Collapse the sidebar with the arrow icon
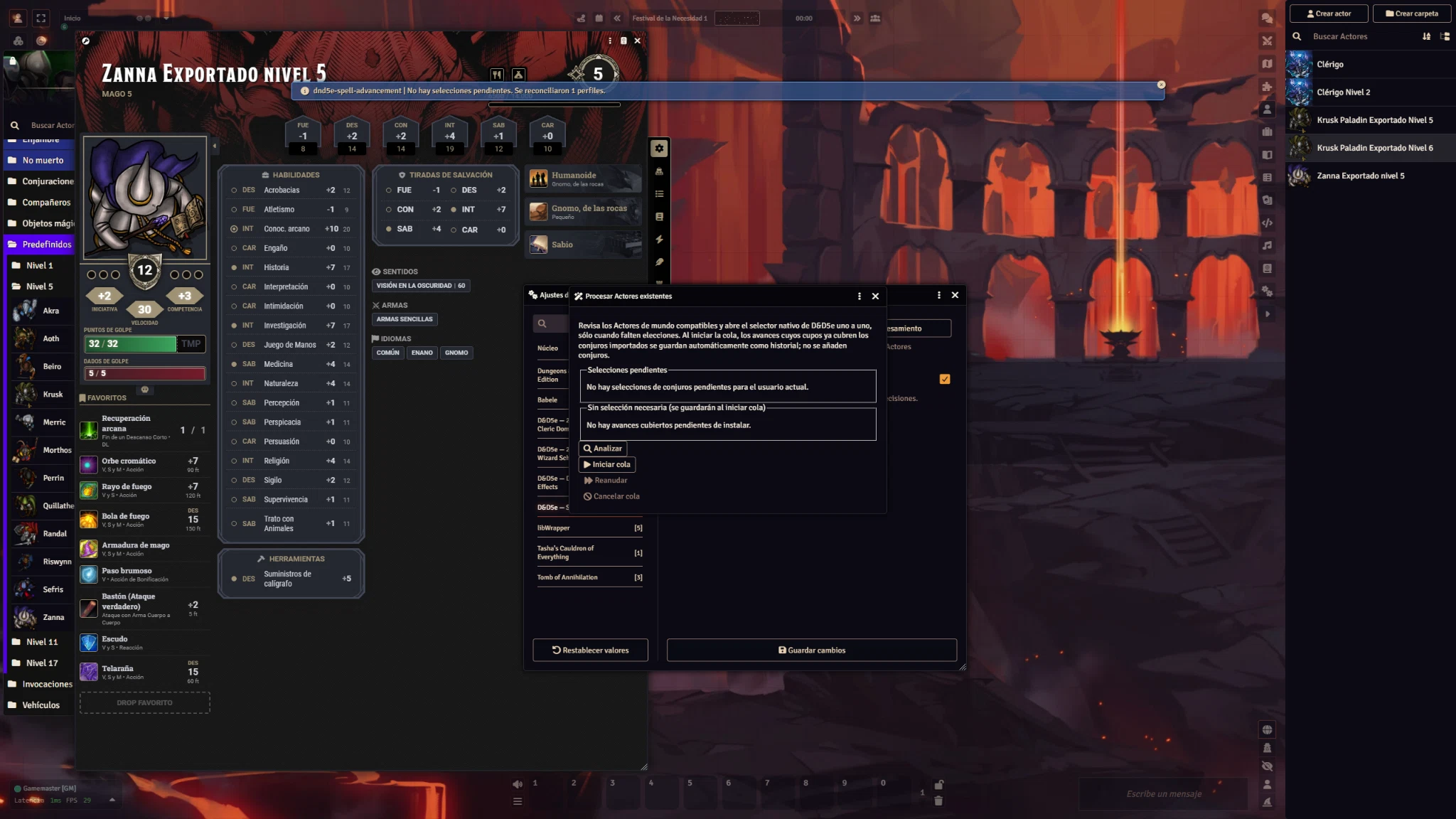The height and width of the screenshot is (819, 1456). point(1267,314)
